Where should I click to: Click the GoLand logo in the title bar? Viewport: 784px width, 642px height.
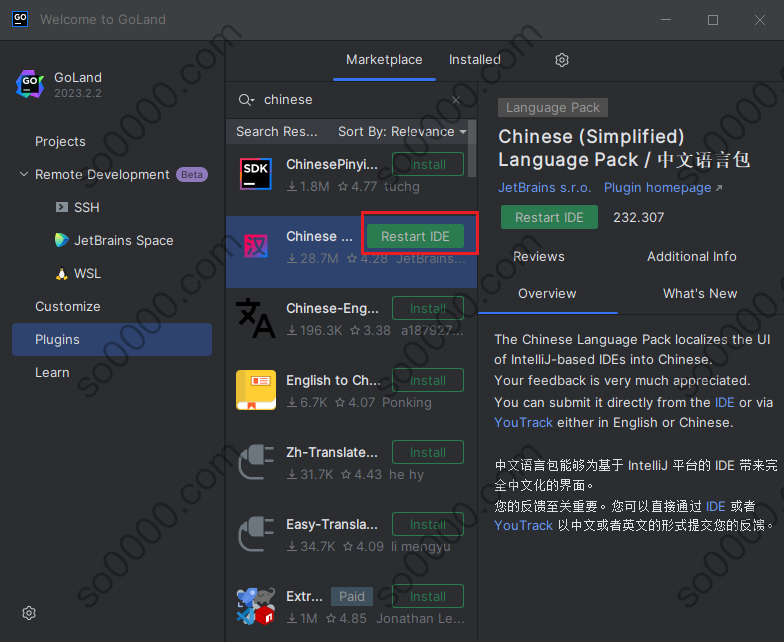coord(20,19)
